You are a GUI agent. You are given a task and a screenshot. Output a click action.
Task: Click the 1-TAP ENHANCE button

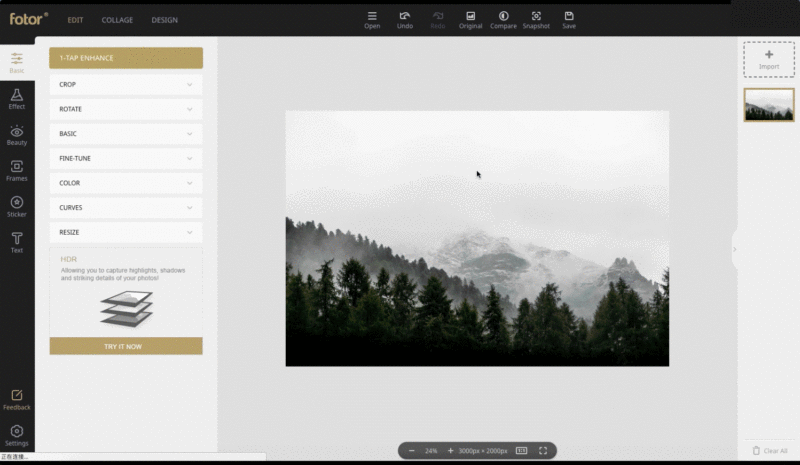coord(126,58)
